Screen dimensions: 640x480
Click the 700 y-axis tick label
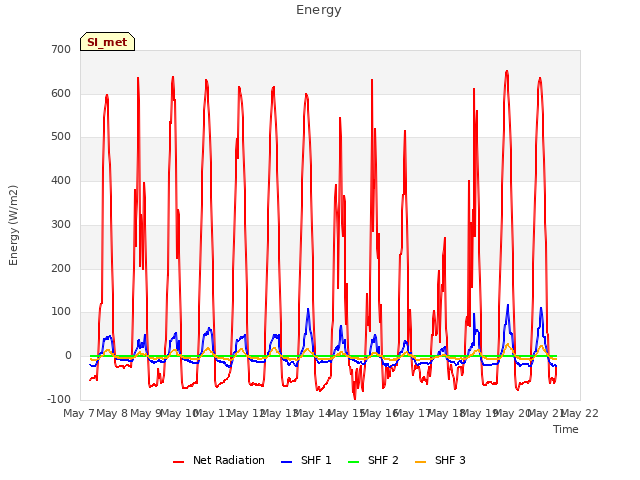(x=61, y=49)
